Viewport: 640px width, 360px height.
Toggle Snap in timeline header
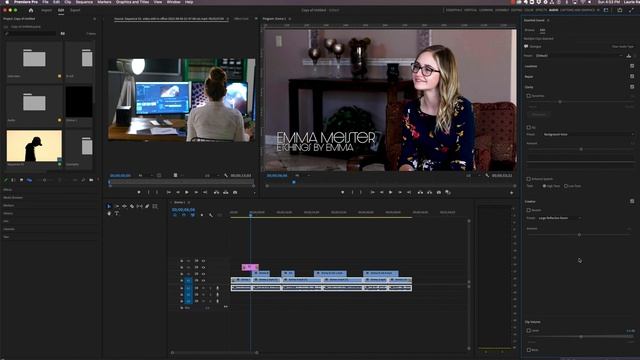click(x=183, y=215)
